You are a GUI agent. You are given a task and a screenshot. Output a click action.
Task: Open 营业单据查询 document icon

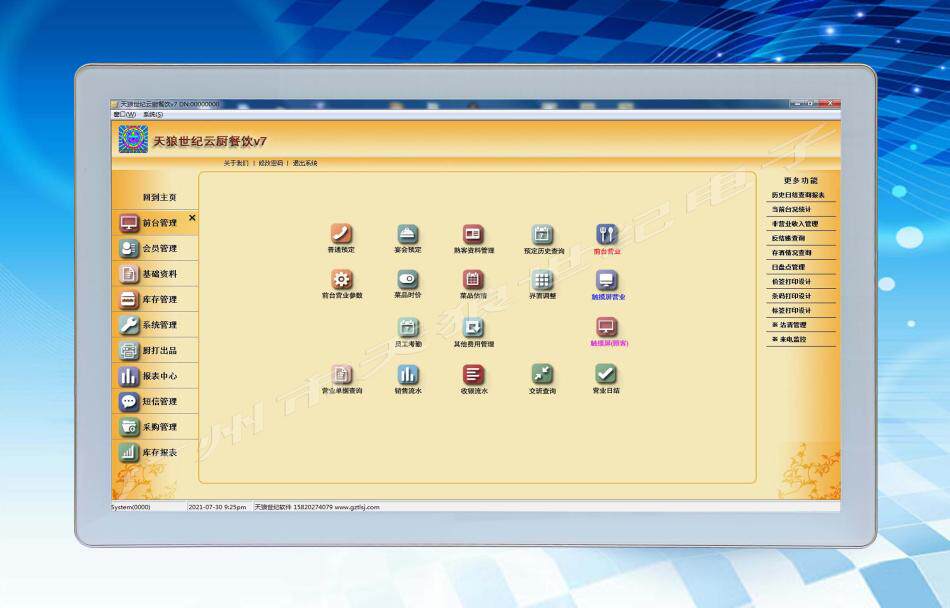pyautogui.click(x=342, y=374)
